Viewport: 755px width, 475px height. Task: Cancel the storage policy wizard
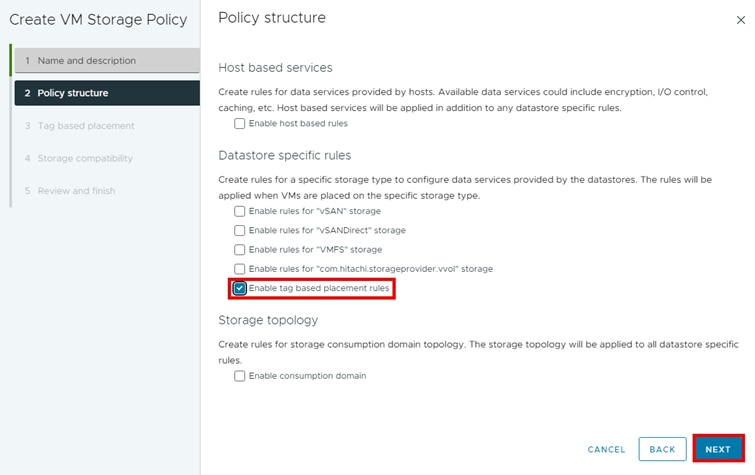point(606,450)
